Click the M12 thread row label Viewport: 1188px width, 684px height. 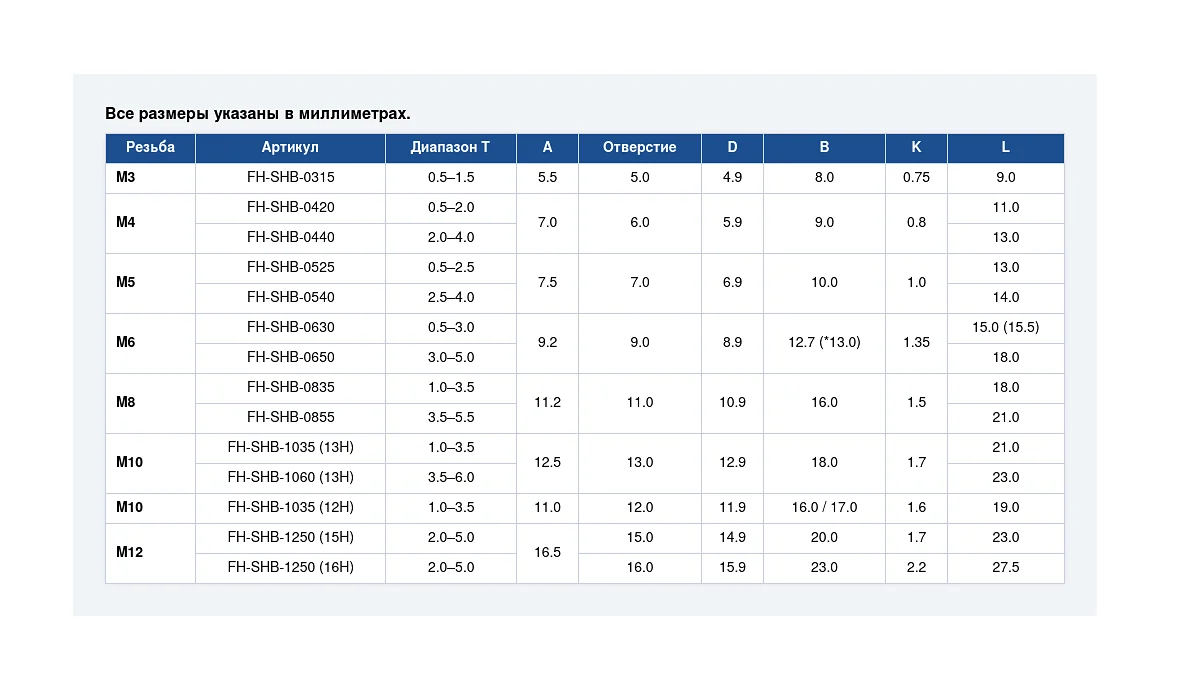[150, 553]
